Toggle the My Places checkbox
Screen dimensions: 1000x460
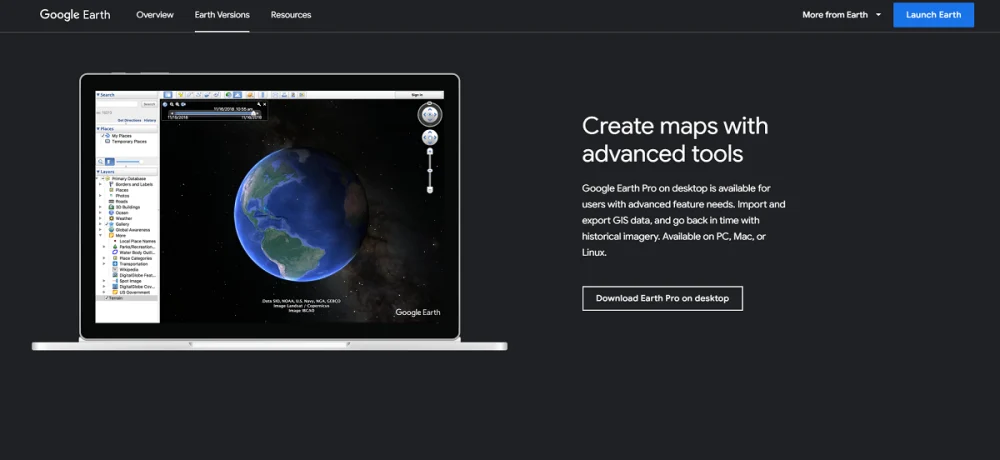[103, 136]
